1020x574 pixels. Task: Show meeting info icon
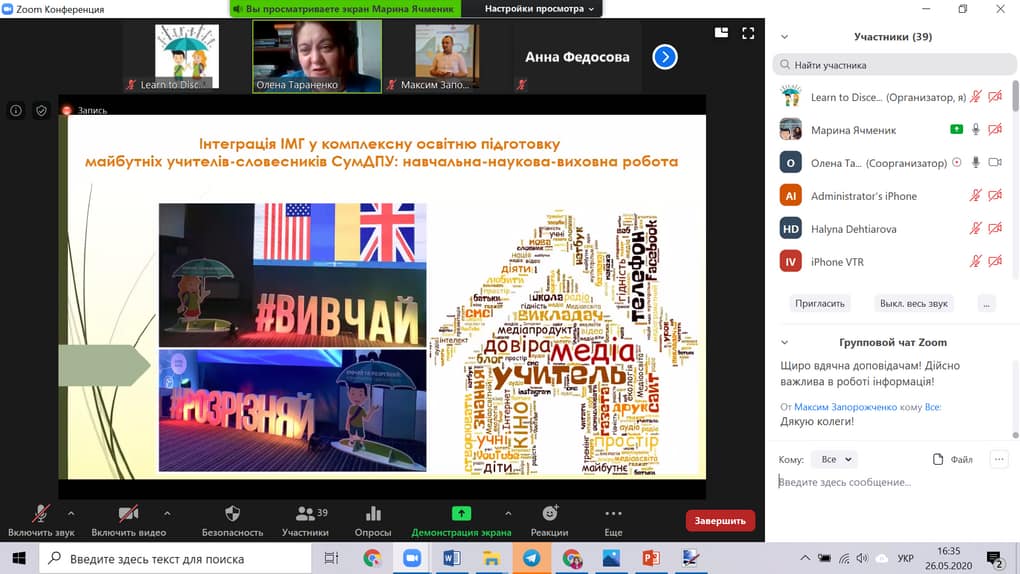16,111
